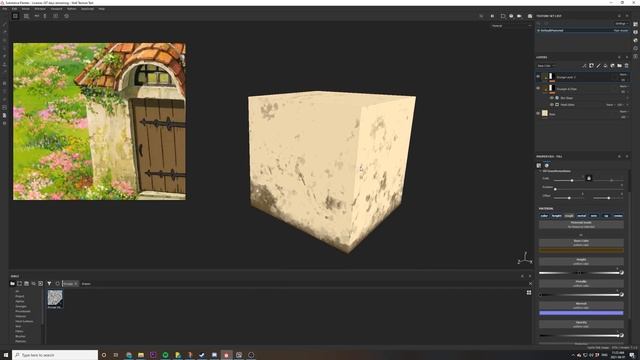
Task: Open the Viewport menu
Action: 56,9
